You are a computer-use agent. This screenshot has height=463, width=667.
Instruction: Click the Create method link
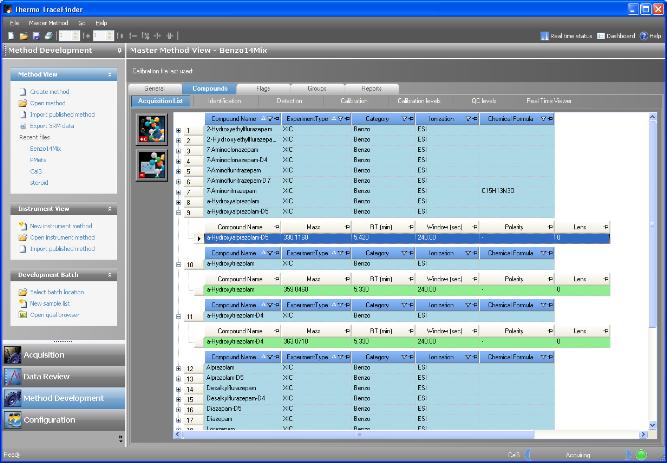click(x=49, y=92)
